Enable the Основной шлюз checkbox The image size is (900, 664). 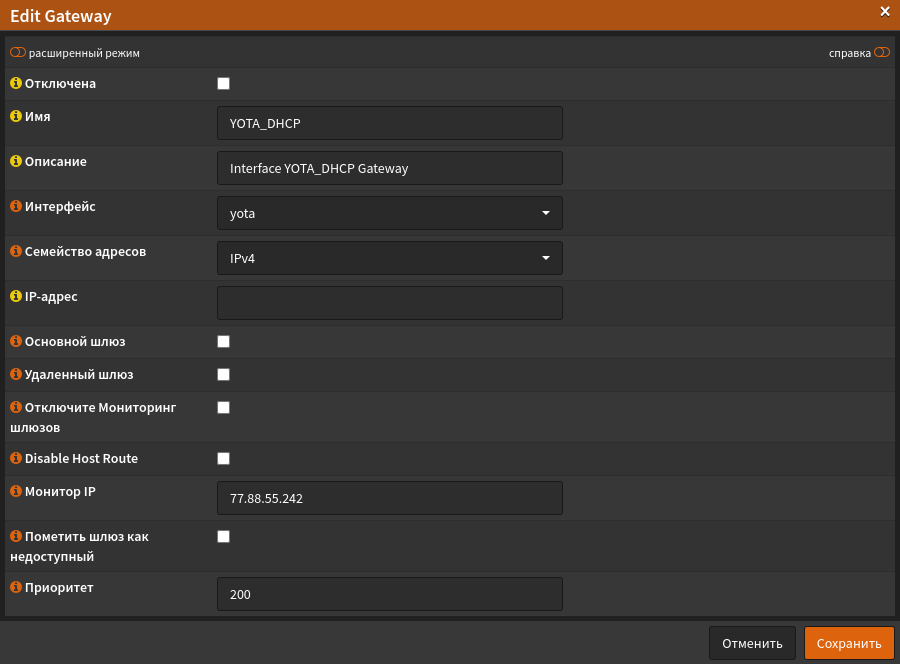click(x=223, y=341)
